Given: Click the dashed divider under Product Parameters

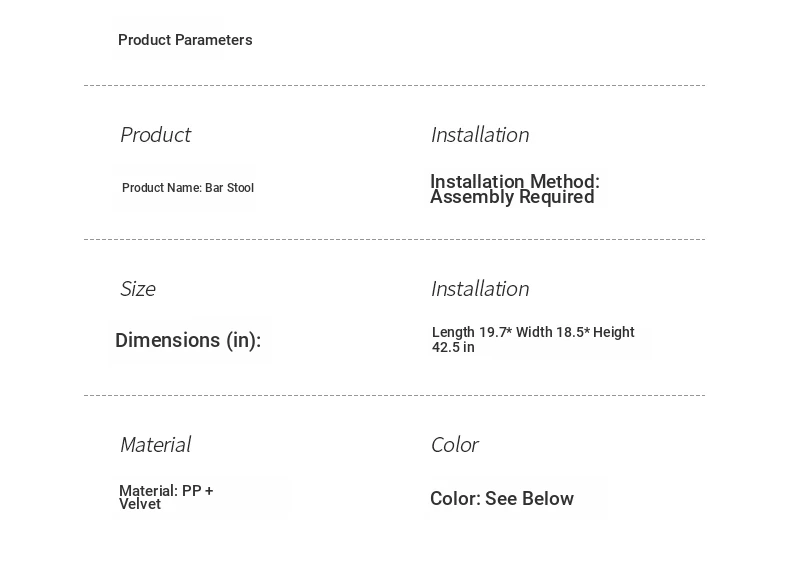Looking at the screenshot, I should (394, 86).
